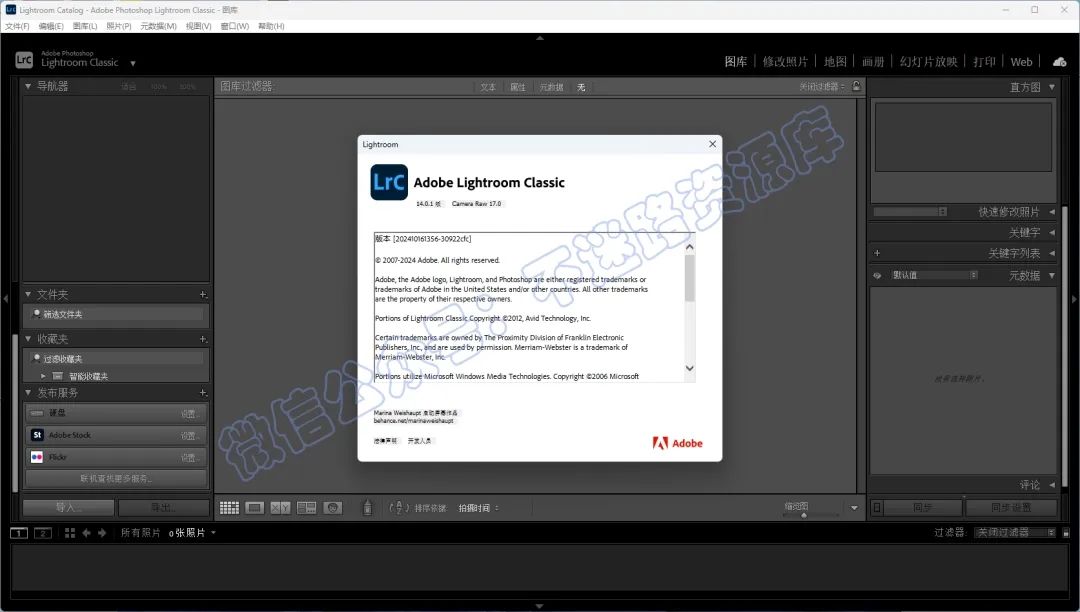This screenshot has width=1080, height=612.
Task: Click hard drive publish service icon
Action: coord(37,413)
